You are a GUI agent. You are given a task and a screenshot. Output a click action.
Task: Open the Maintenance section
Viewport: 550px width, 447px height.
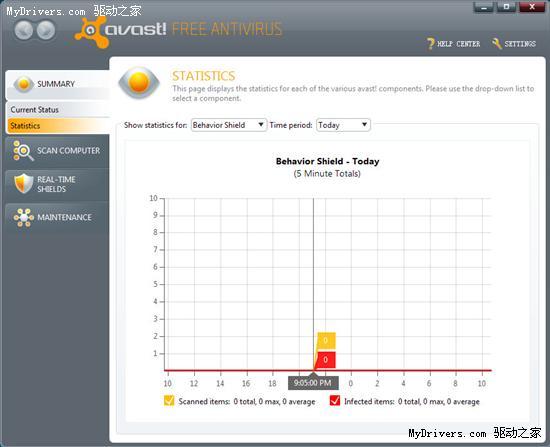click(57, 218)
